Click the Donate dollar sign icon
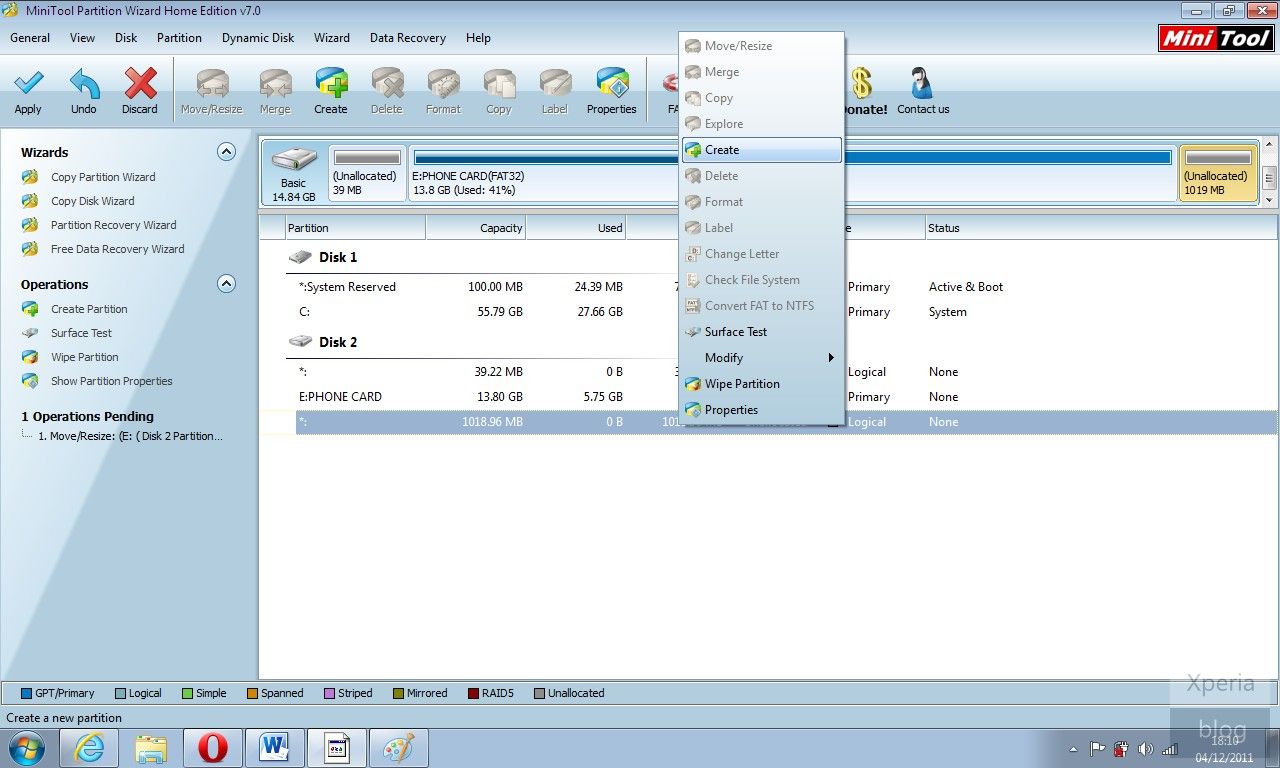The height and width of the screenshot is (768, 1280). click(x=861, y=83)
